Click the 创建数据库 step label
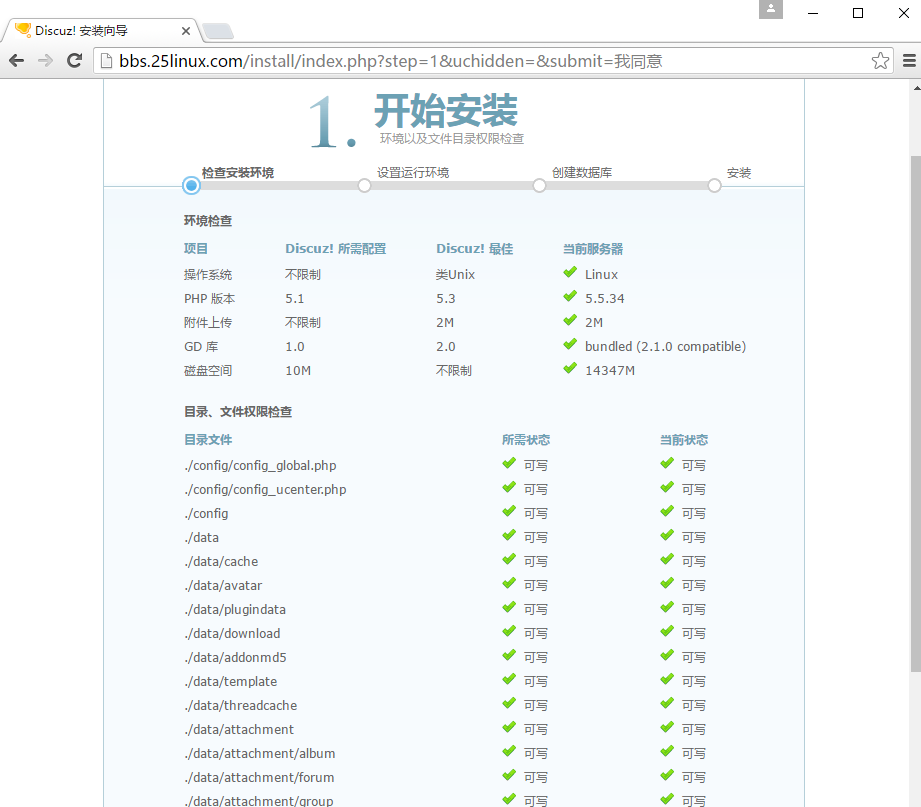This screenshot has height=807, width=921. tap(582, 173)
